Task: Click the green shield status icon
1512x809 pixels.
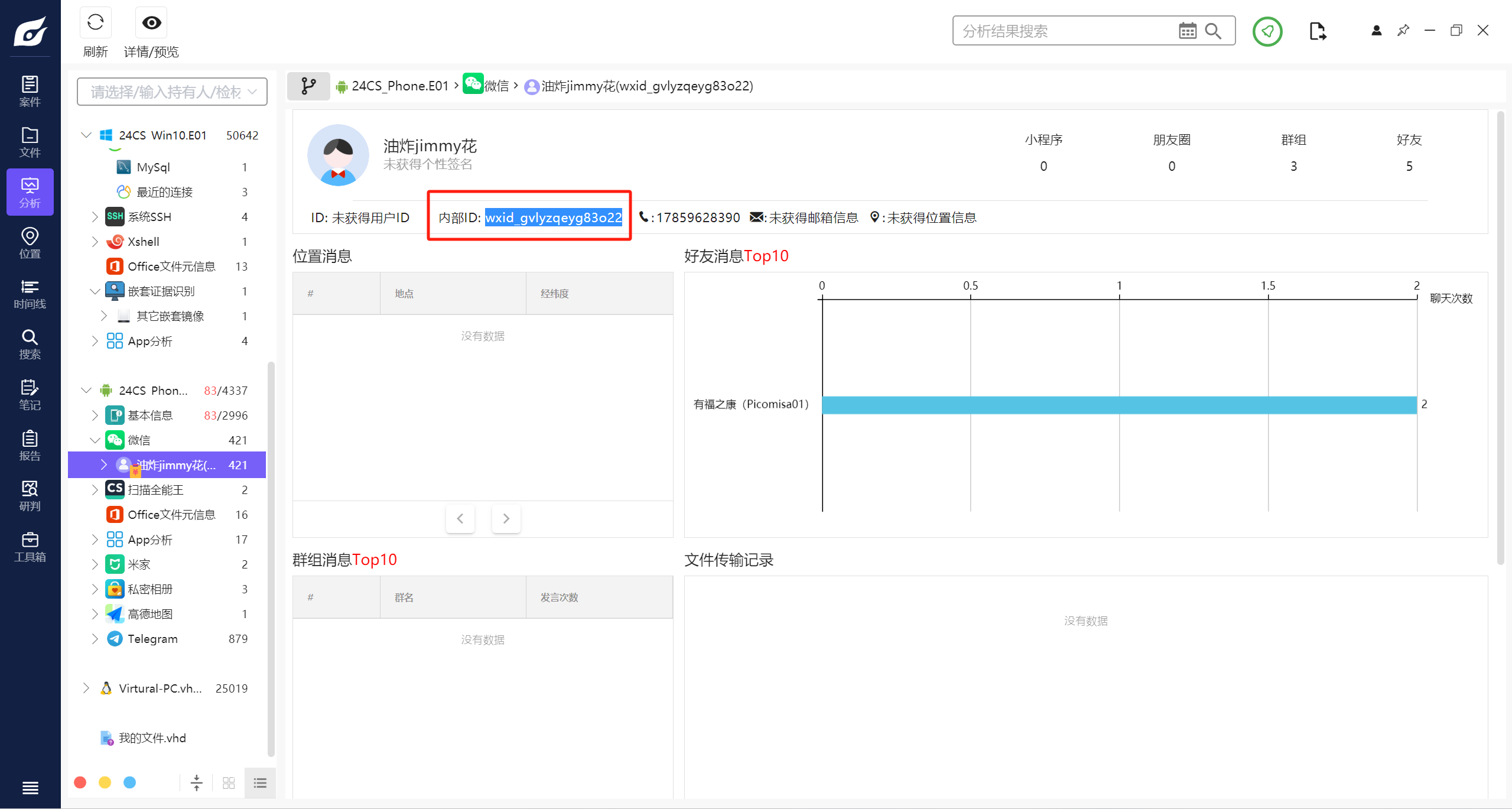Action: (x=1267, y=31)
